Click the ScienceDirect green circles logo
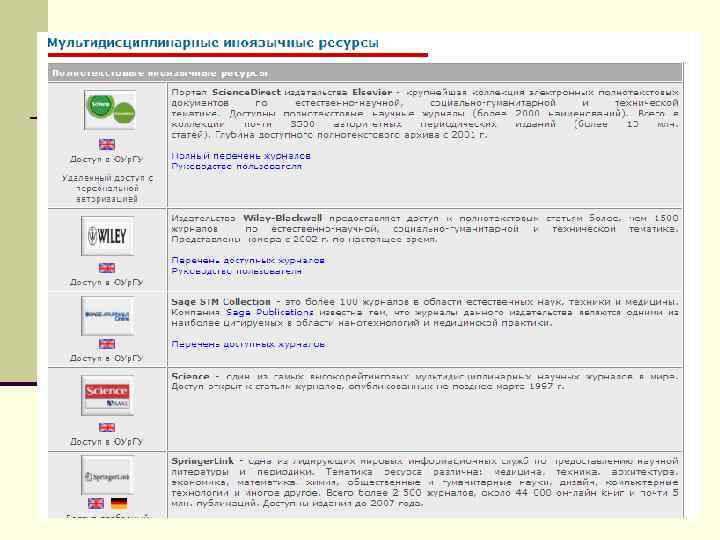Viewport: 720px width, 540px height. tap(110, 110)
